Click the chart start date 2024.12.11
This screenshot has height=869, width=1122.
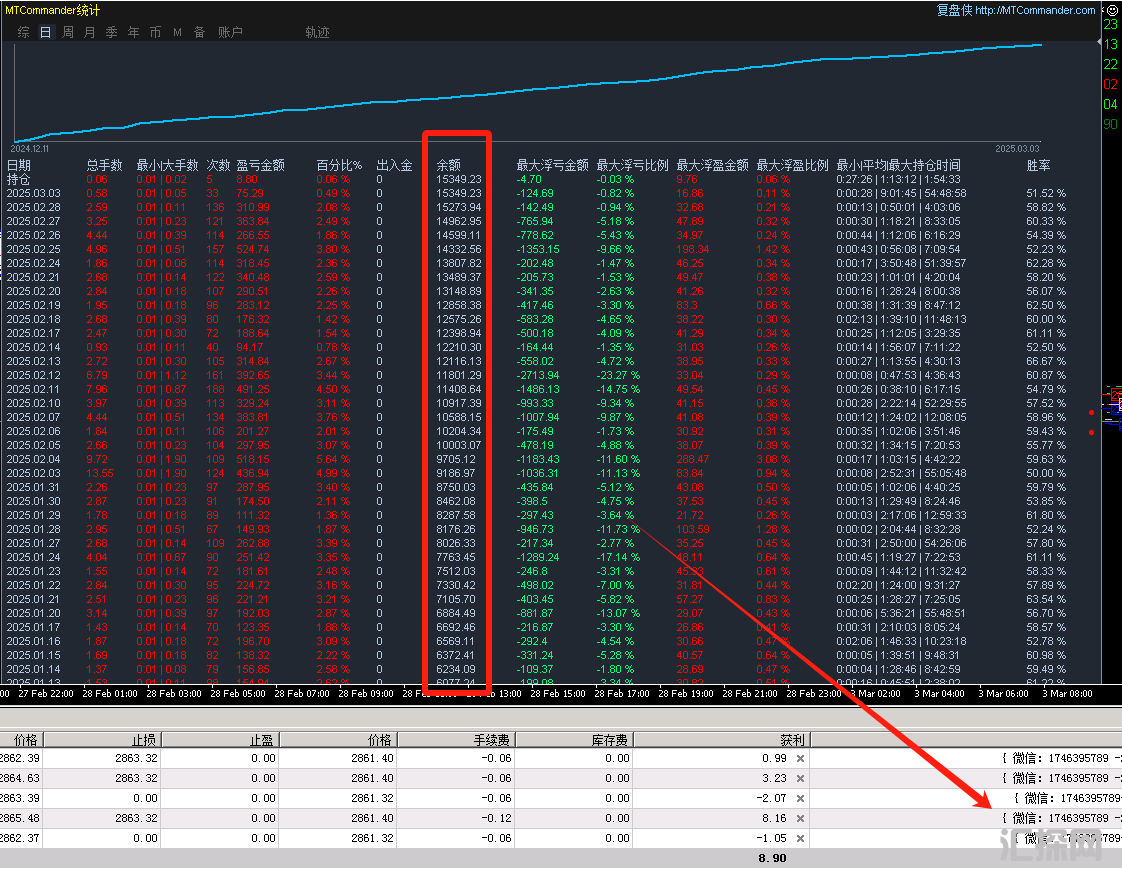[x=30, y=149]
